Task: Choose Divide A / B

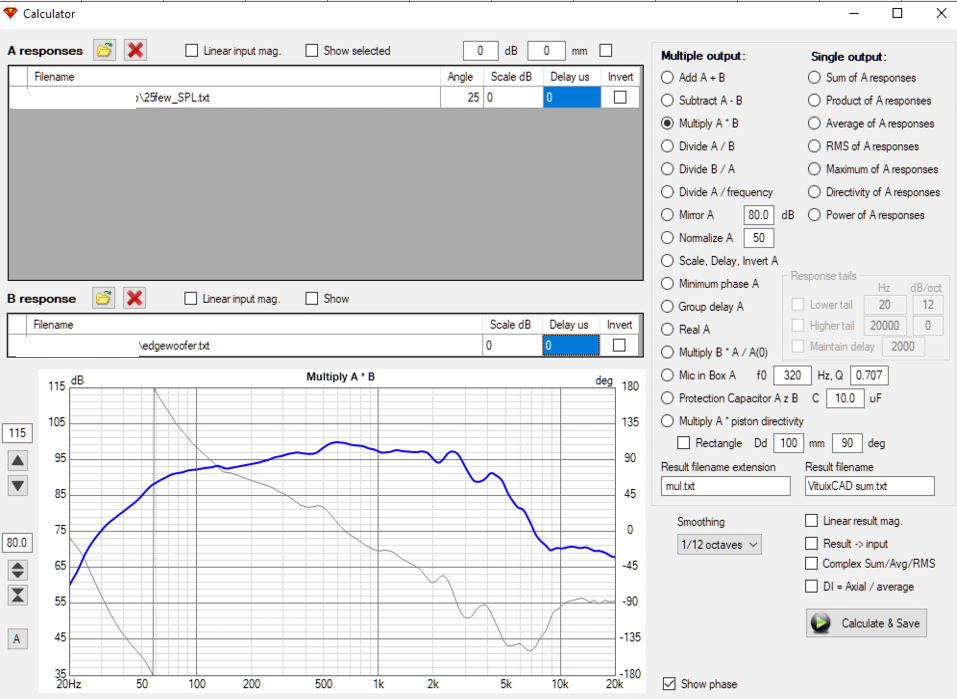Action: point(668,146)
